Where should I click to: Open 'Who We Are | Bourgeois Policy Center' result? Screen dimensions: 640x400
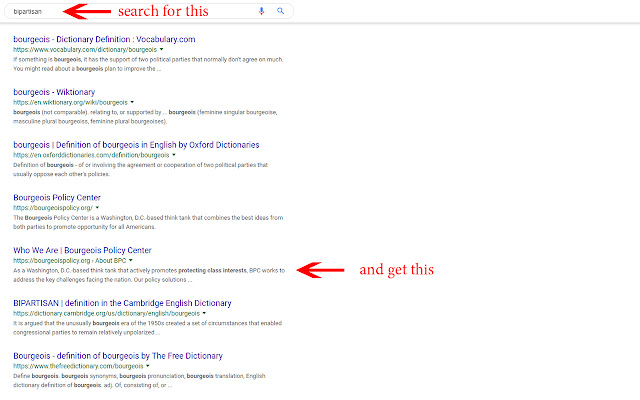point(82,250)
